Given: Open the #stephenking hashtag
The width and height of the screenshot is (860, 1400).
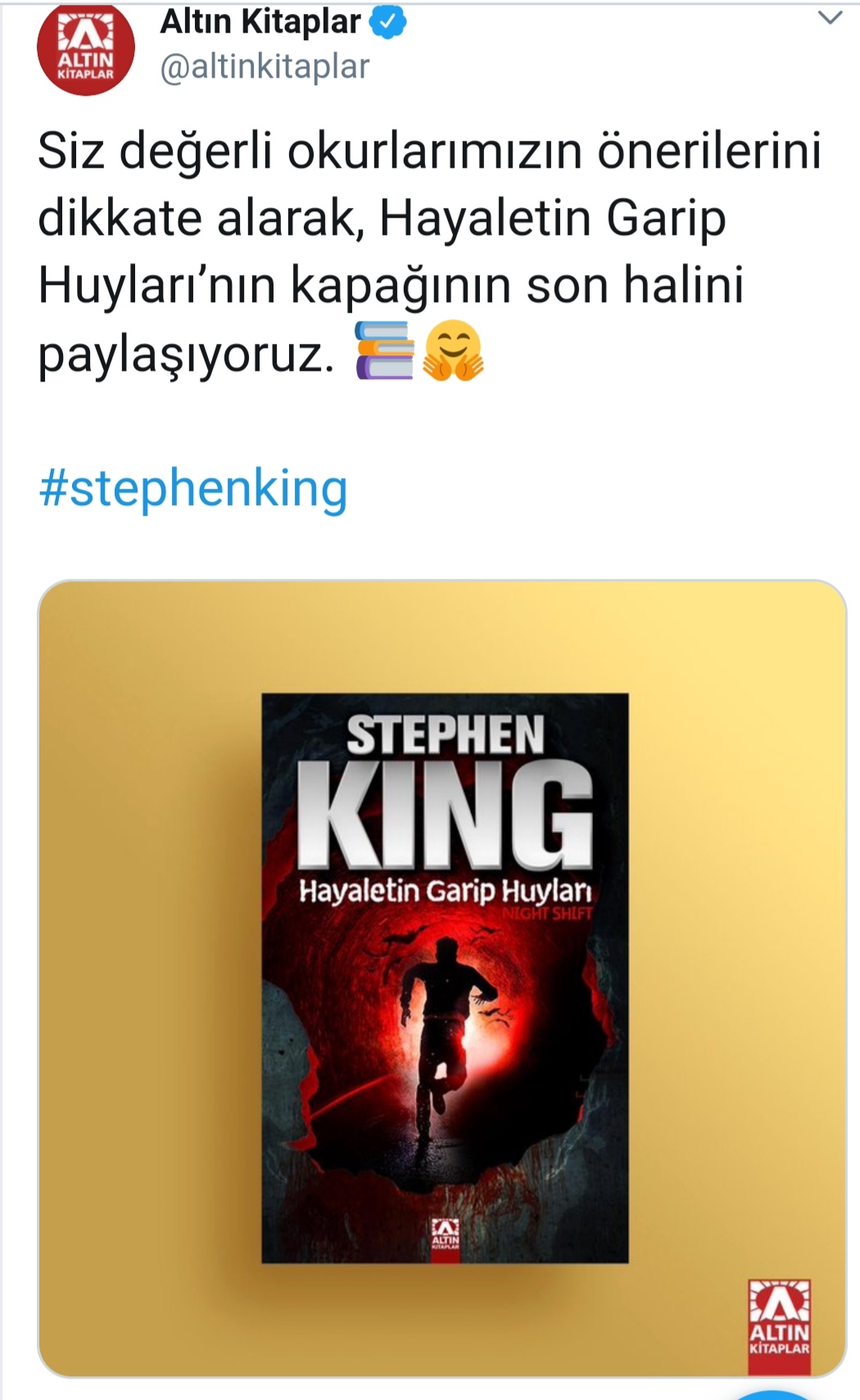Looking at the screenshot, I should pos(193,489).
